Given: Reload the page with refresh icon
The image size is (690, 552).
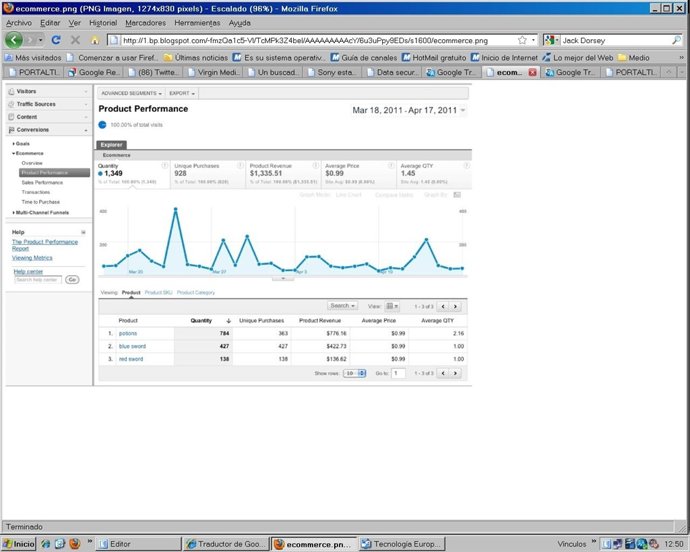Looking at the screenshot, I should point(56,40).
